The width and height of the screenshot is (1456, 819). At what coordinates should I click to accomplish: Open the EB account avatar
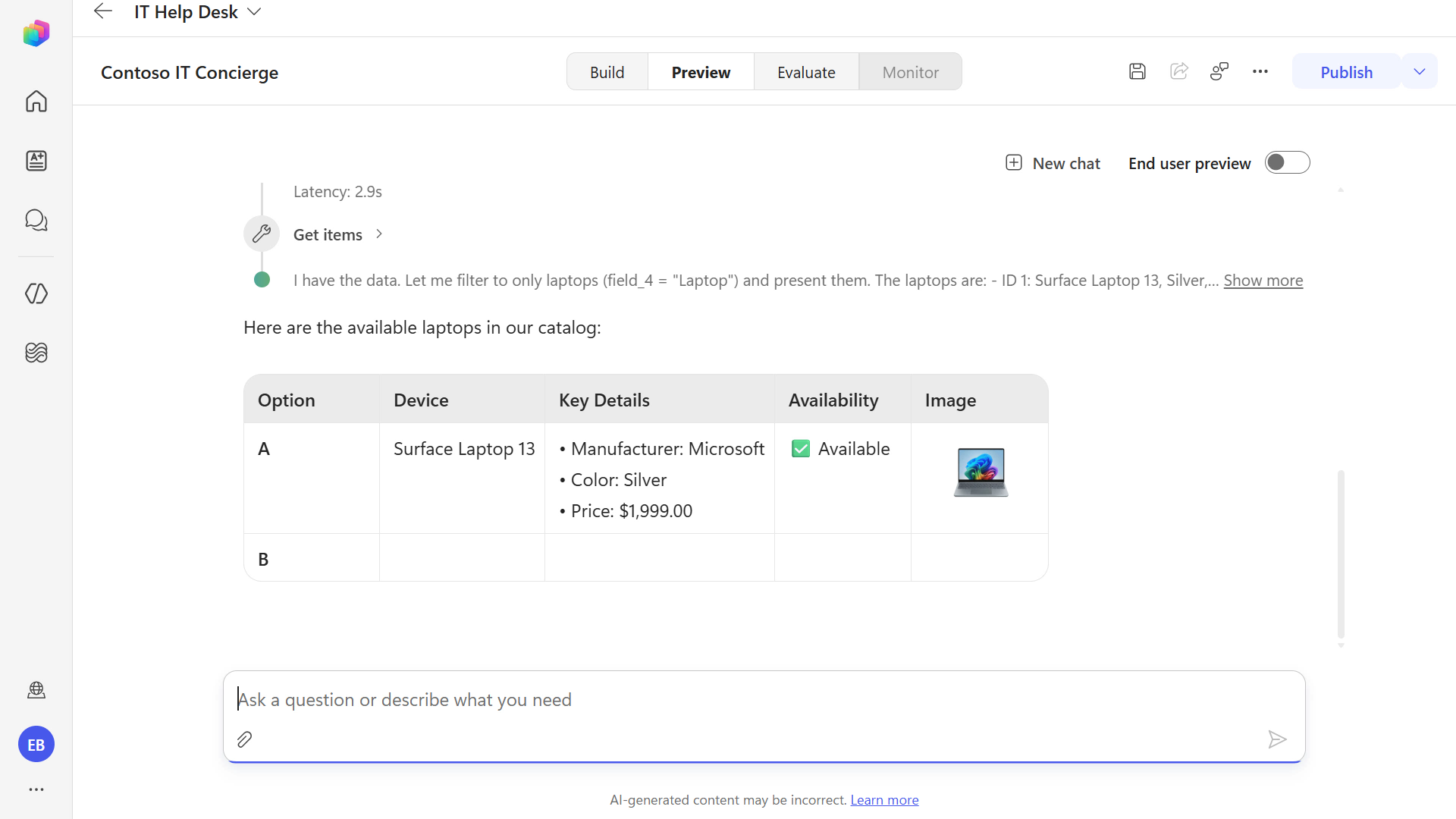[x=36, y=745]
